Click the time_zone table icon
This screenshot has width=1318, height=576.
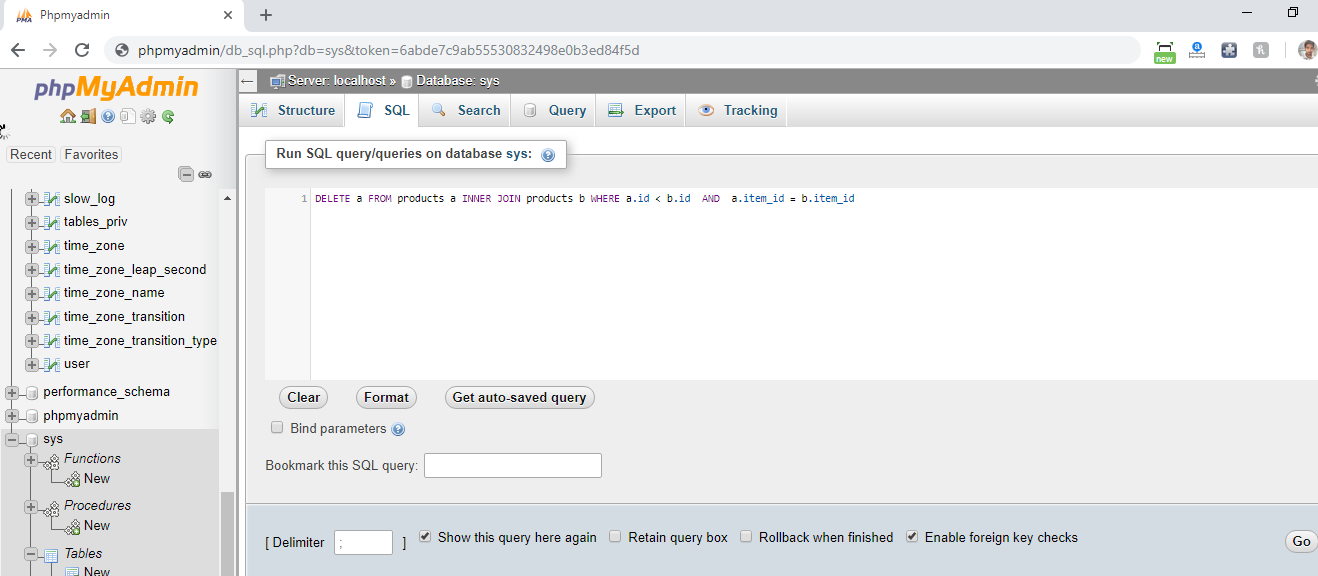pos(52,246)
